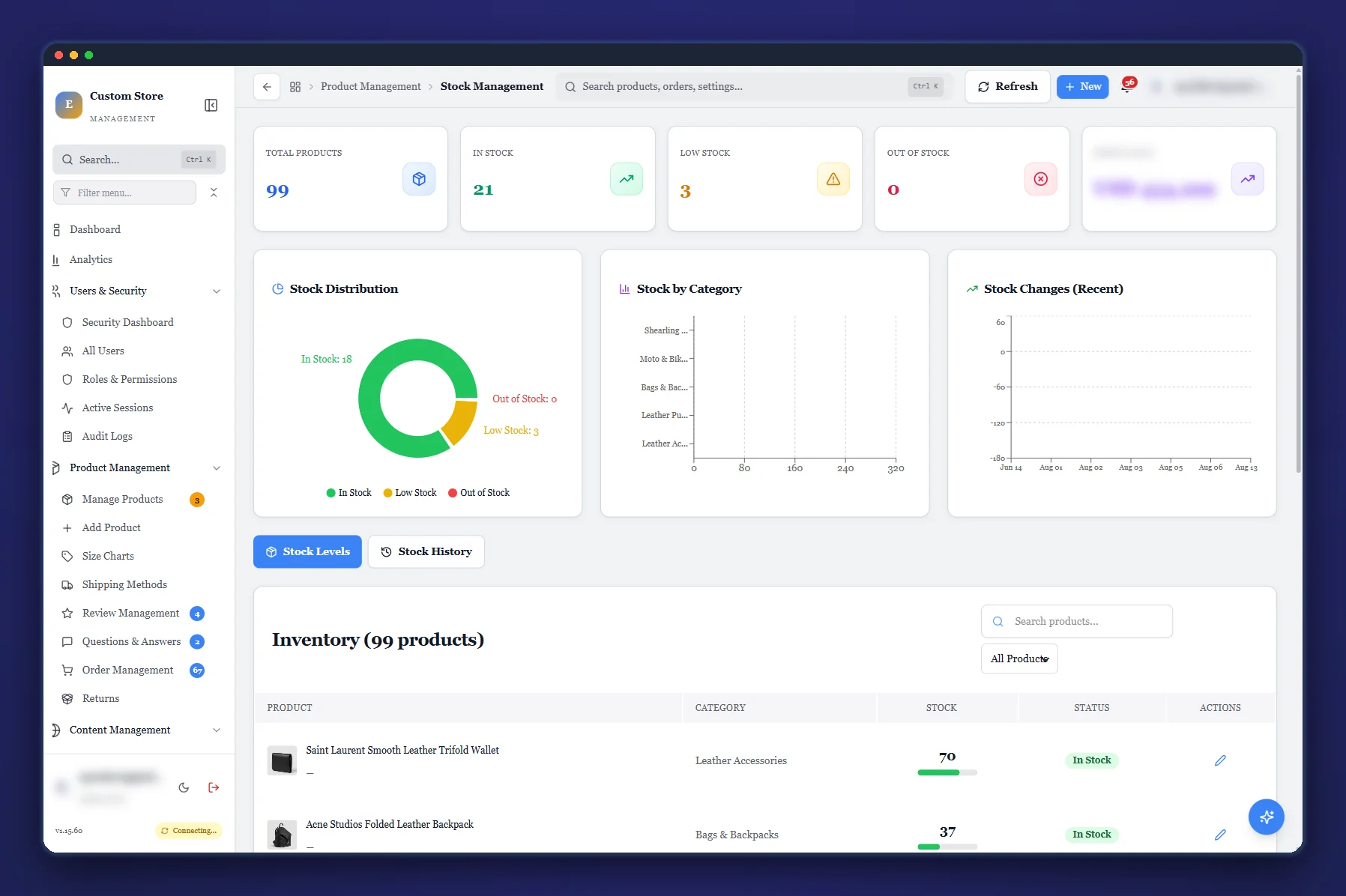Click the Filter menu input

(x=124, y=193)
